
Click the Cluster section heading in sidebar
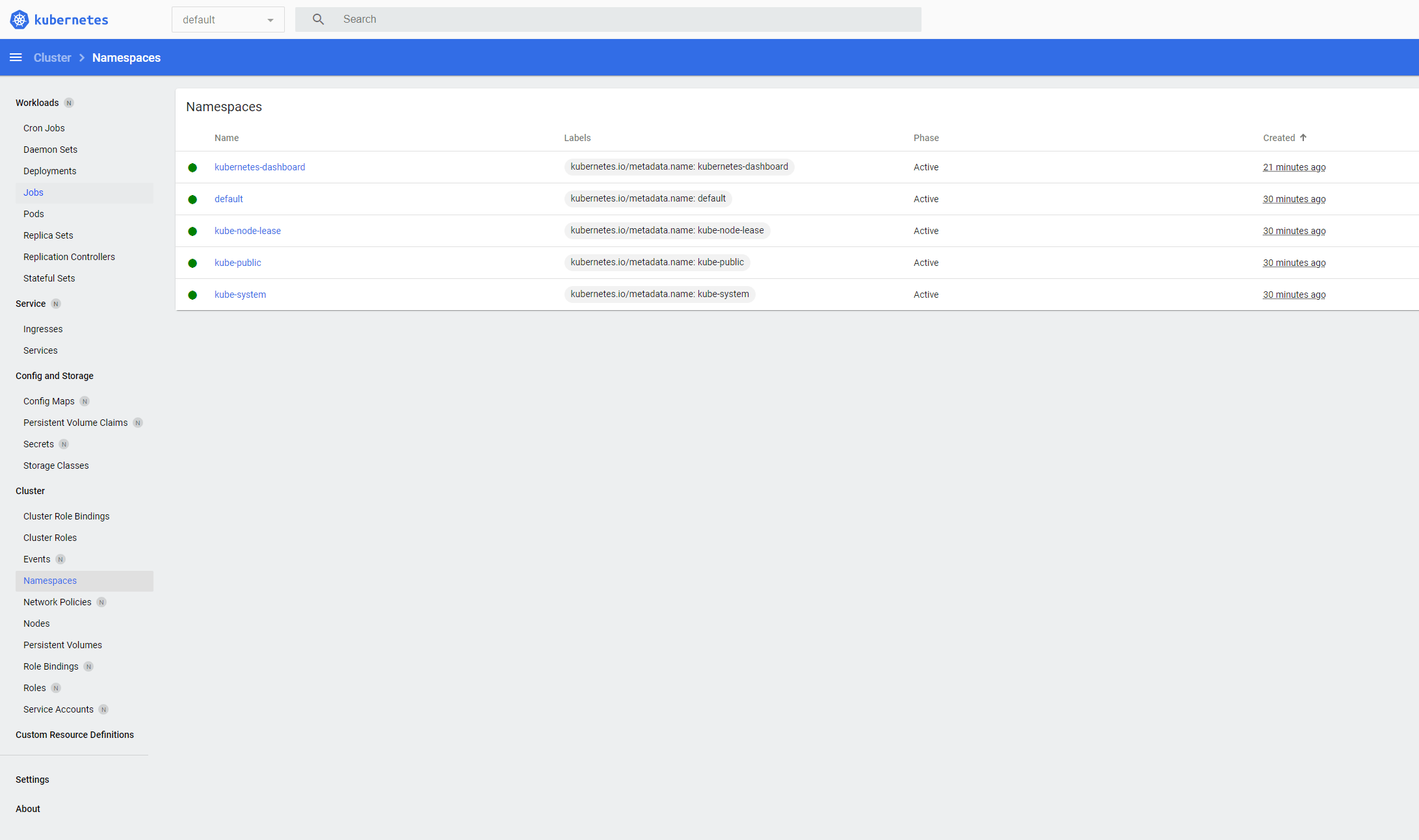click(x=30, y=491)
